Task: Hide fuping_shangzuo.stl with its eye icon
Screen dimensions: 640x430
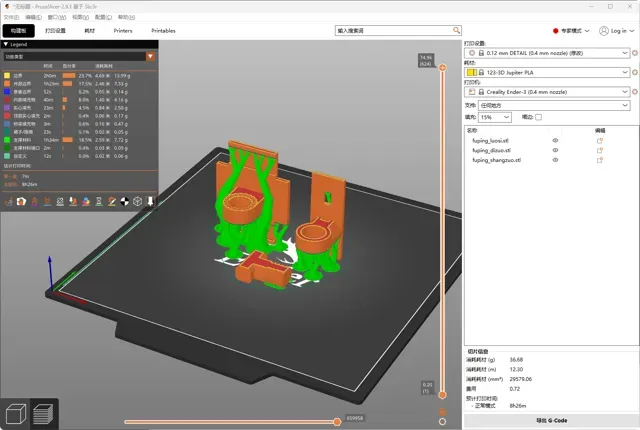Action: (555, 160)
